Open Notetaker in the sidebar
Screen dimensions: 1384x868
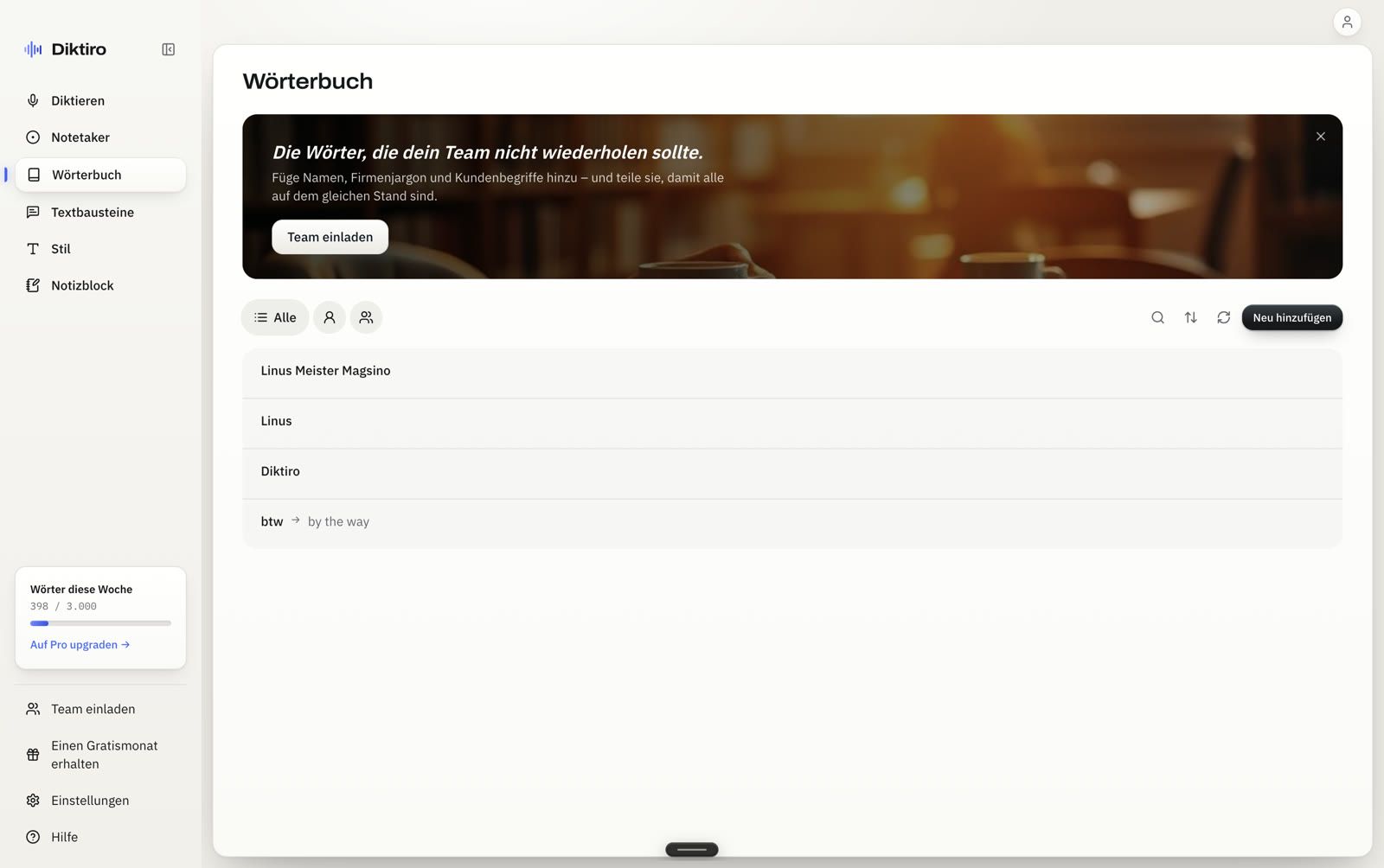[x=100, y=137]
